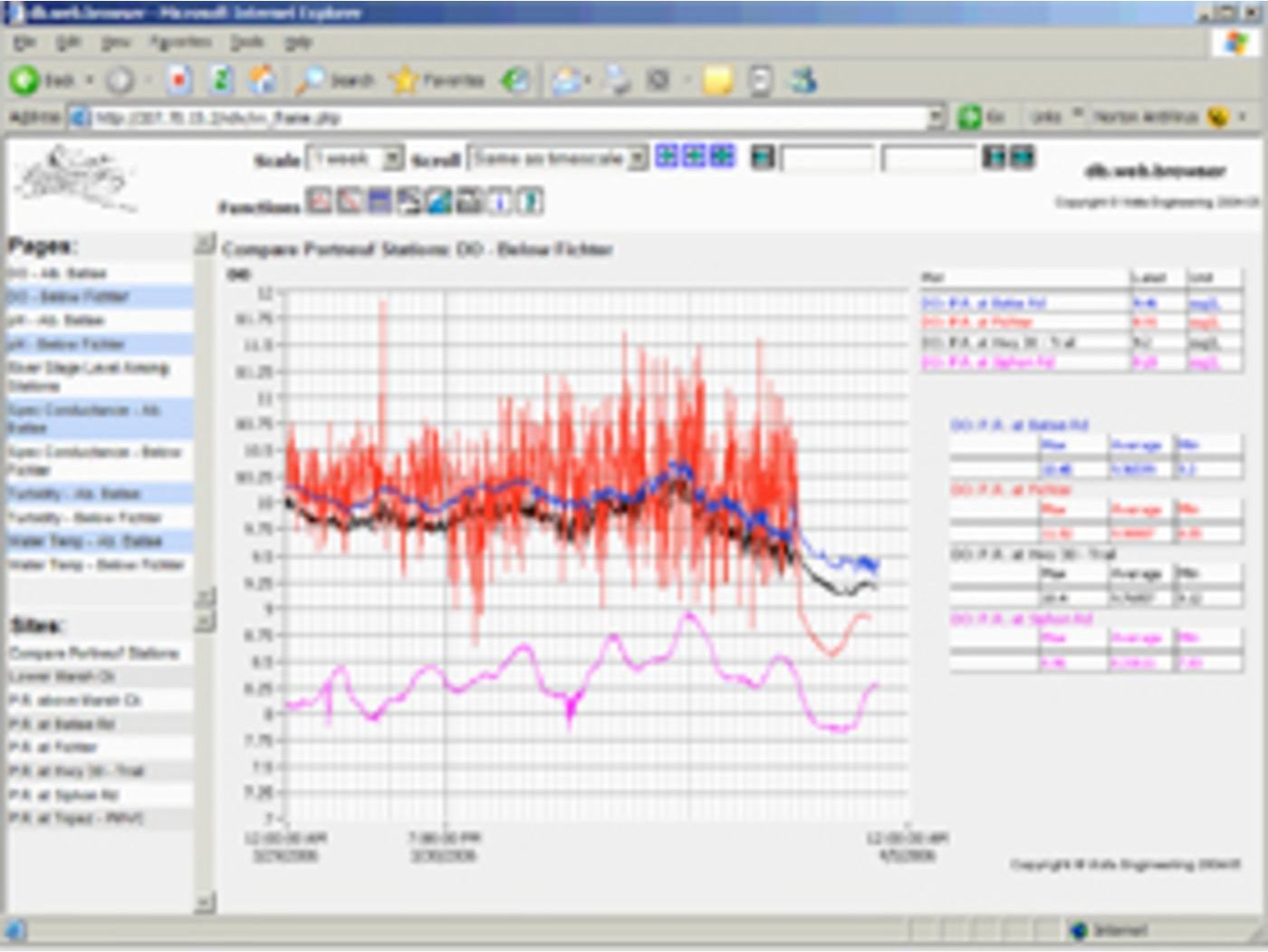Click the Print icon in IE toolbar
Viewport: 1268px width, 952px height.
[x=618, y=81]
